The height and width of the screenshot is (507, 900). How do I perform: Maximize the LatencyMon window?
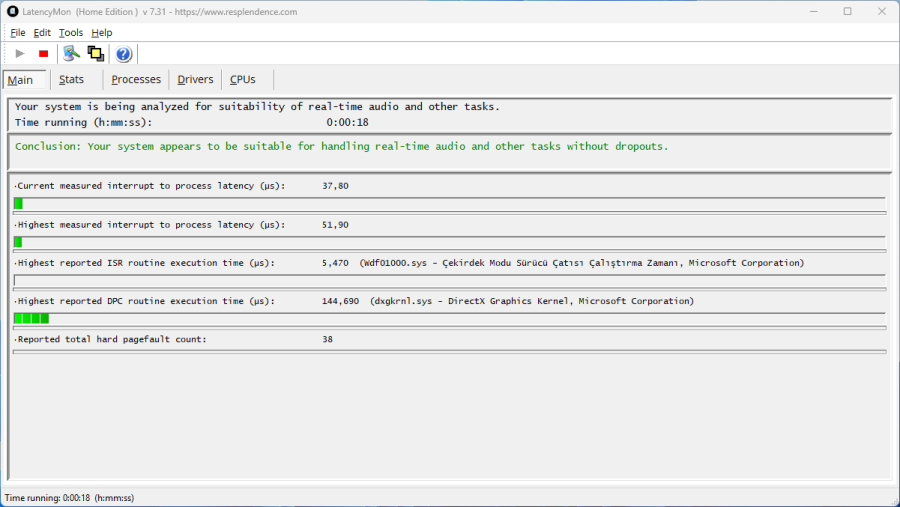[x=847, y=11]
